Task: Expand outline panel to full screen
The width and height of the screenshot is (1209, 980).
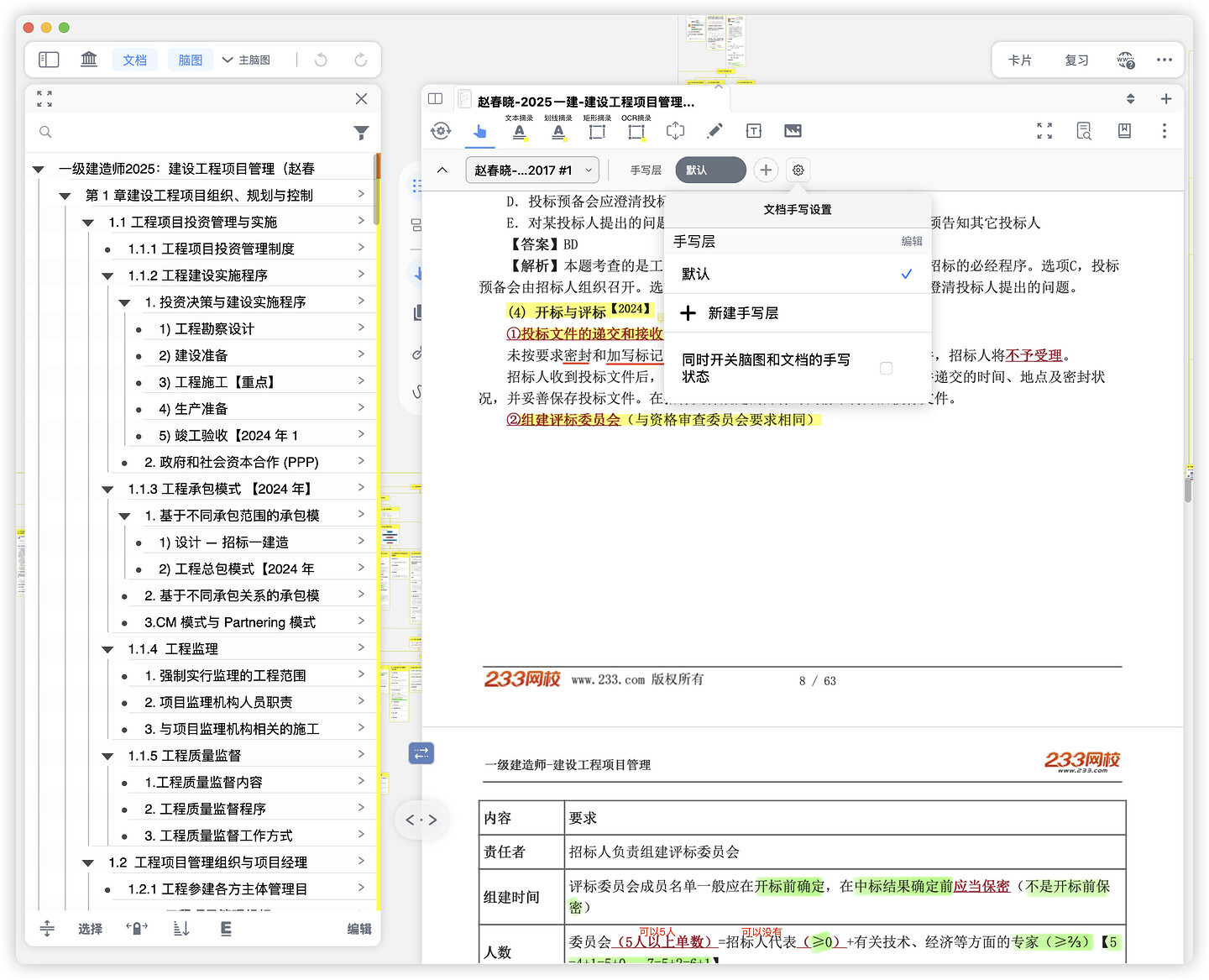Action: point(44,99)
